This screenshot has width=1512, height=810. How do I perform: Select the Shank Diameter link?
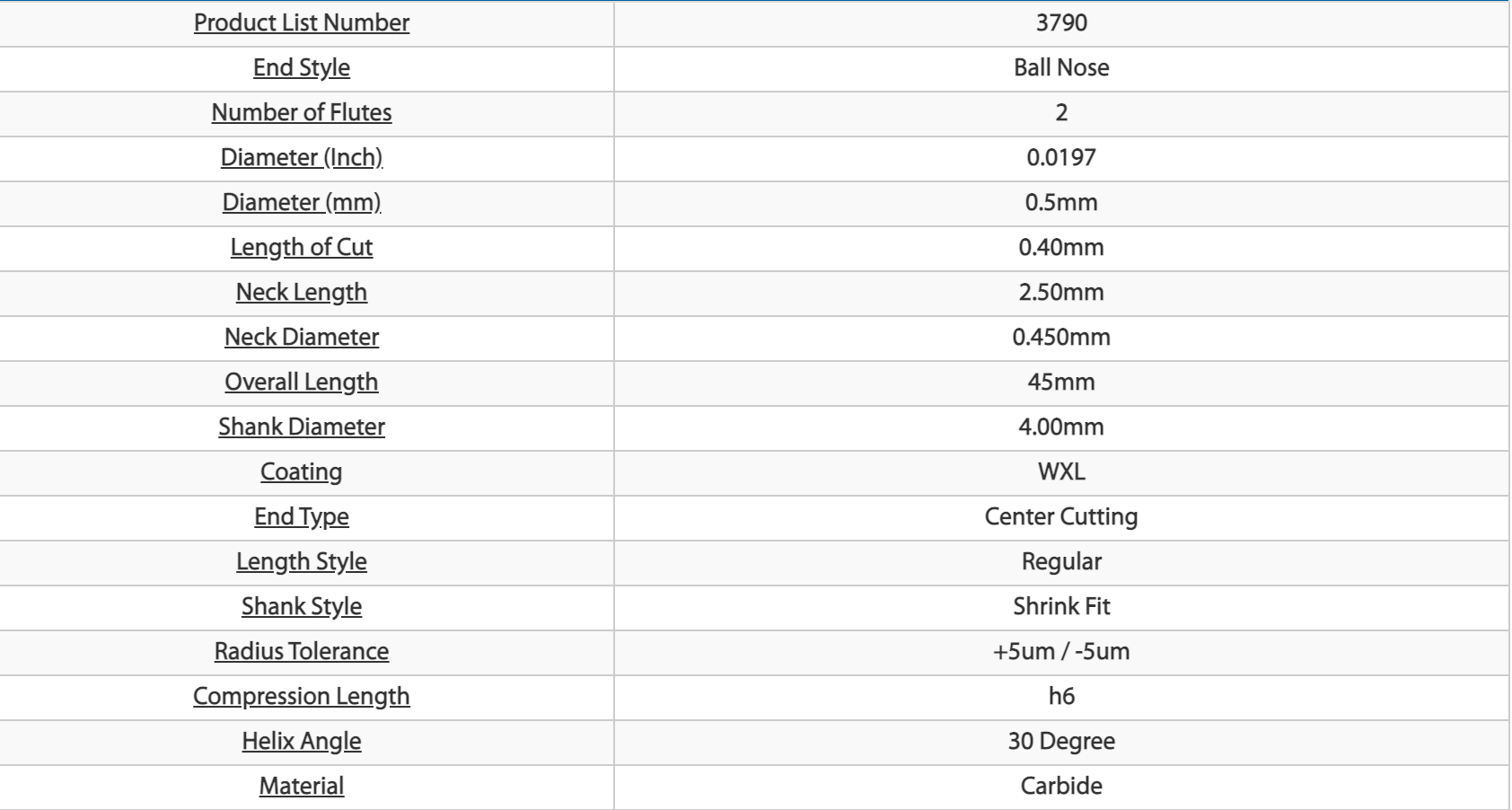(302, 427)
